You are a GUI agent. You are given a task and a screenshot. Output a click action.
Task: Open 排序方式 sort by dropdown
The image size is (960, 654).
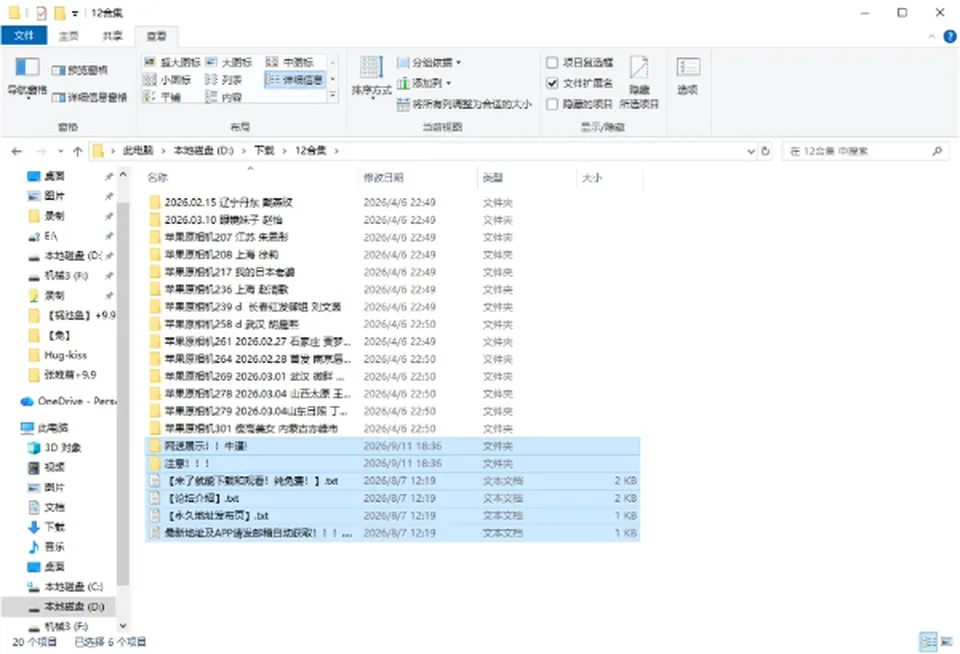coord(372,77)
